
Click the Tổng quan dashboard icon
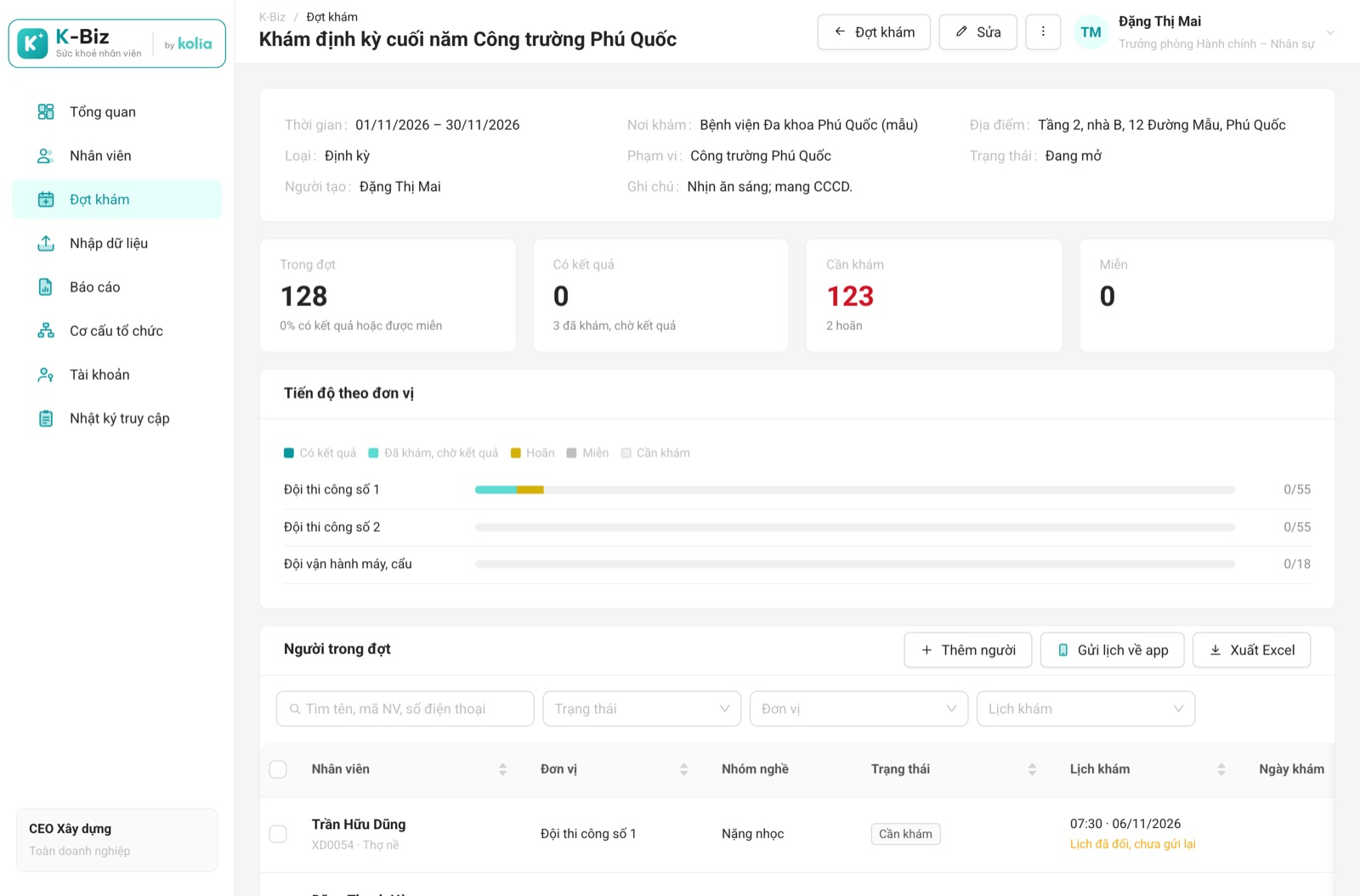(46, 111)
